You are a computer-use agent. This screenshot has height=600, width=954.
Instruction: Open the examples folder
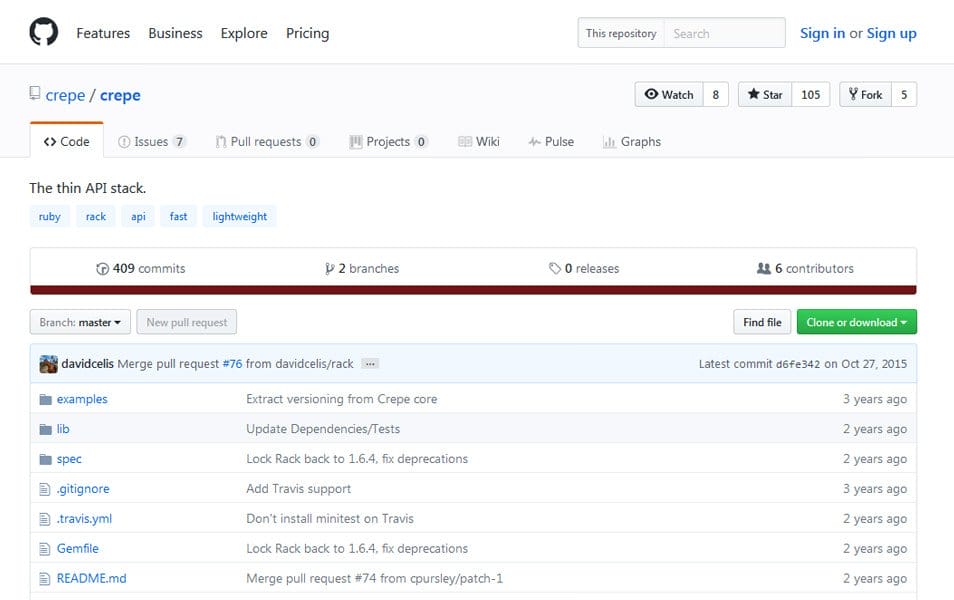(x=82, y=399)
